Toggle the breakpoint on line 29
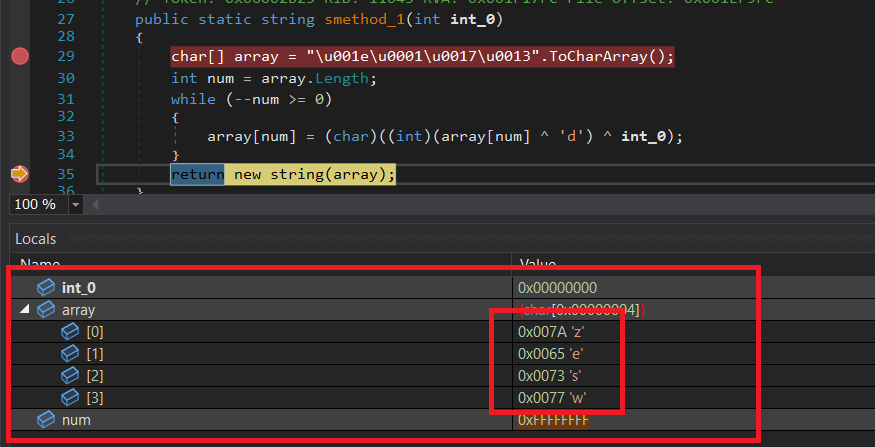875x447 pixels. [20, 56]
